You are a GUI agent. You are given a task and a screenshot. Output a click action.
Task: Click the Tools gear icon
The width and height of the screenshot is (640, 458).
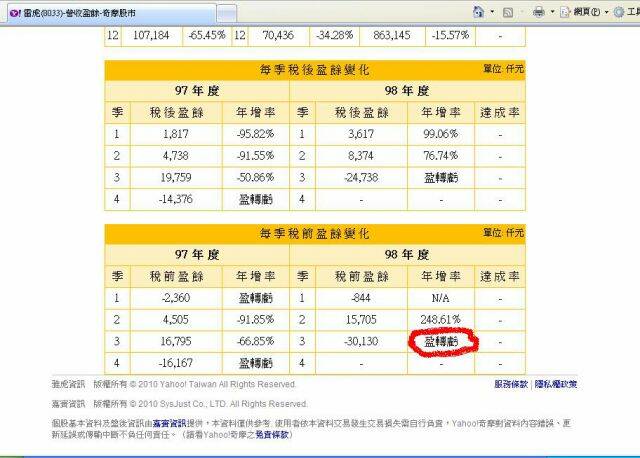(619, 12)
